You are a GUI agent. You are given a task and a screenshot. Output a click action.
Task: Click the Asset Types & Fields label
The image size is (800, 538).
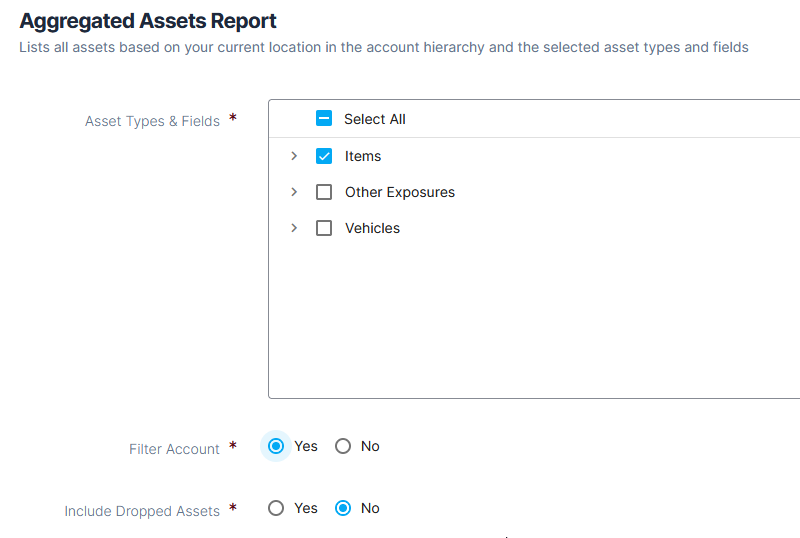[x=152, y=121]
